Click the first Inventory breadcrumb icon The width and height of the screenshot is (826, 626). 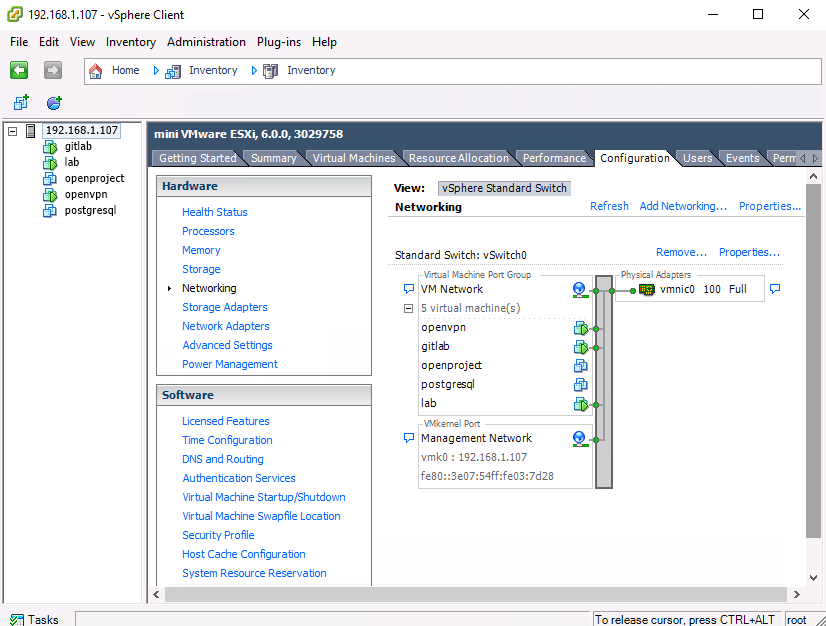(x=173, y=71)
